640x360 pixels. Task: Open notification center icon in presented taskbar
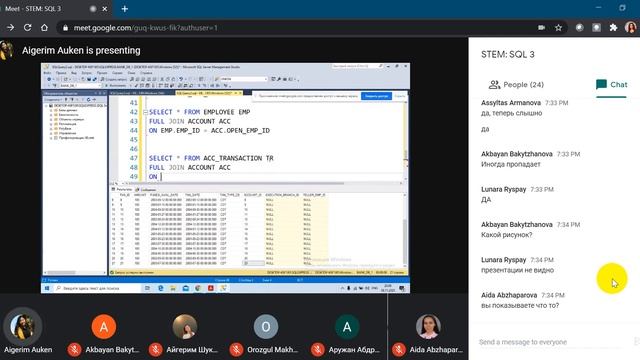[x=402, y=288]
